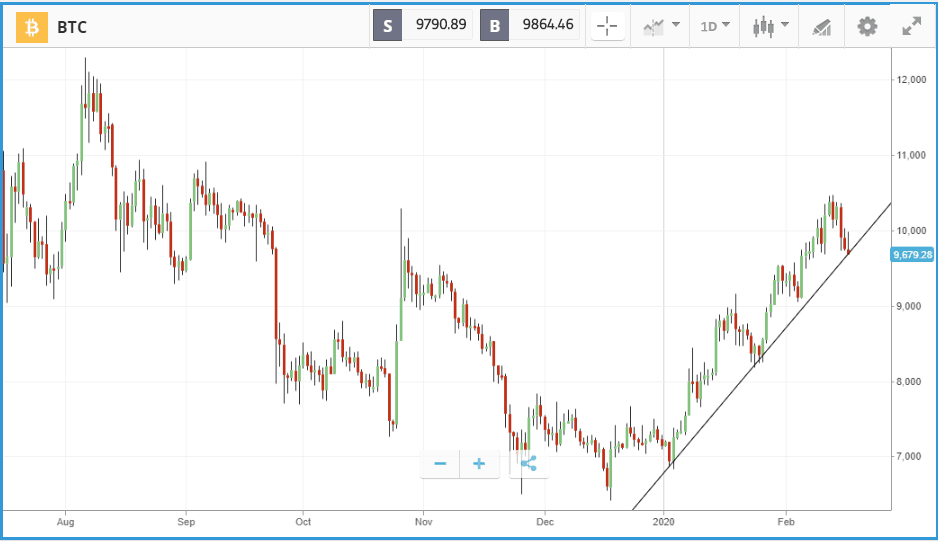This screenshot has width=938, height=541.
Task: Zoom in the chart with plus button
Action: (479, 464)
